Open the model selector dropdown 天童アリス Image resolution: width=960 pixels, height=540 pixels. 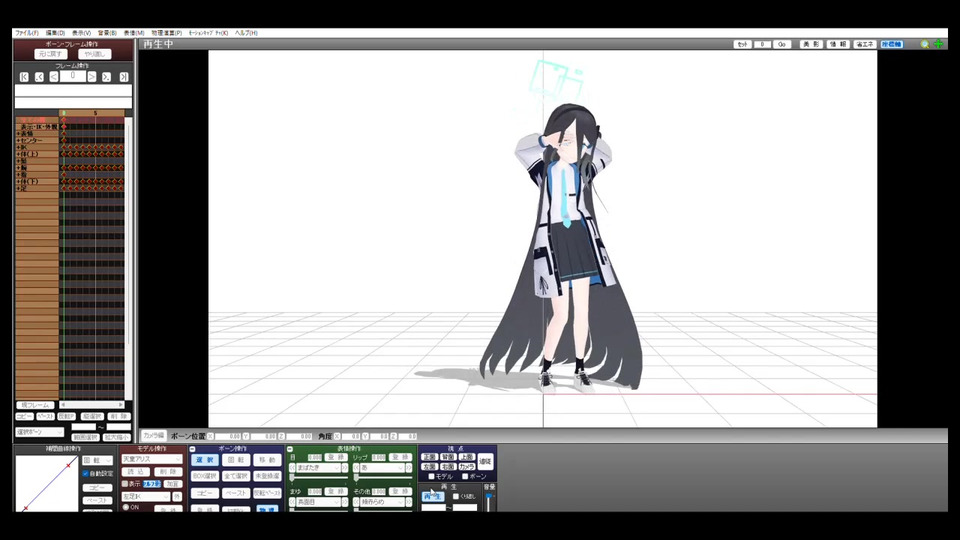(152, 459)
